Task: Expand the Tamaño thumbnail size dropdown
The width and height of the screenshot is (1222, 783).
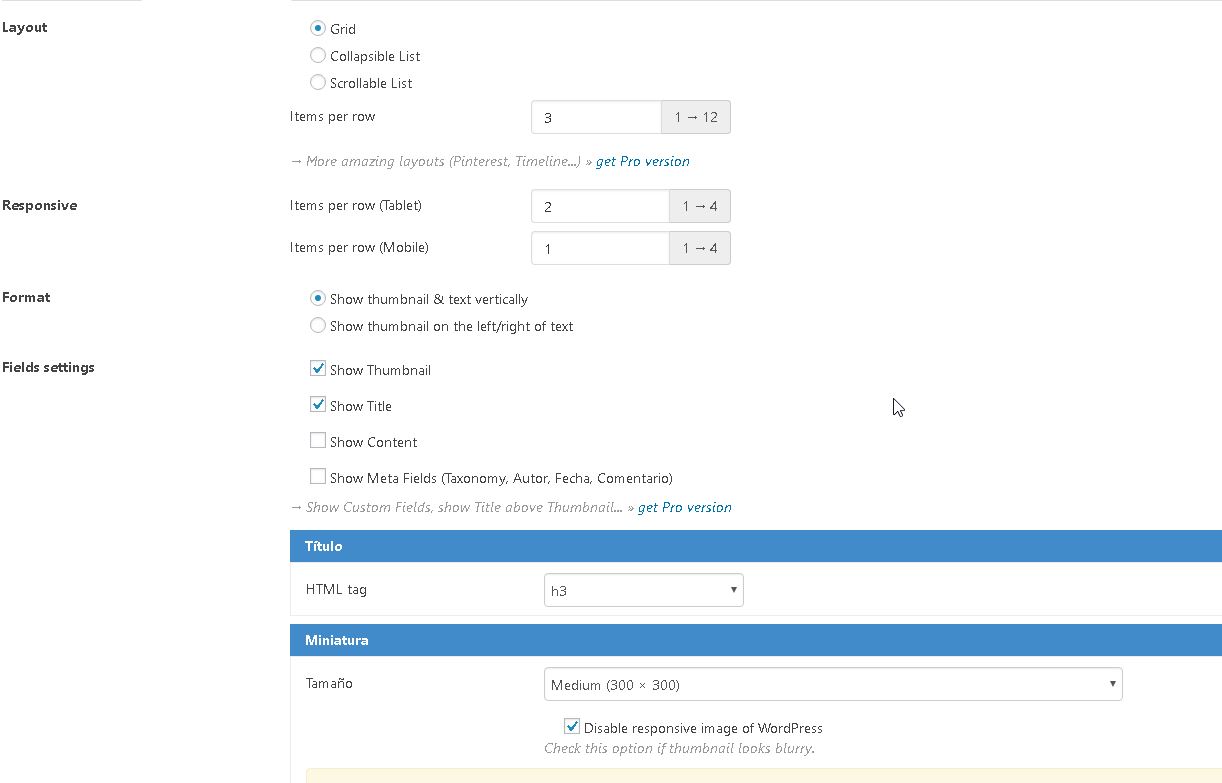Action: point(832,684)
